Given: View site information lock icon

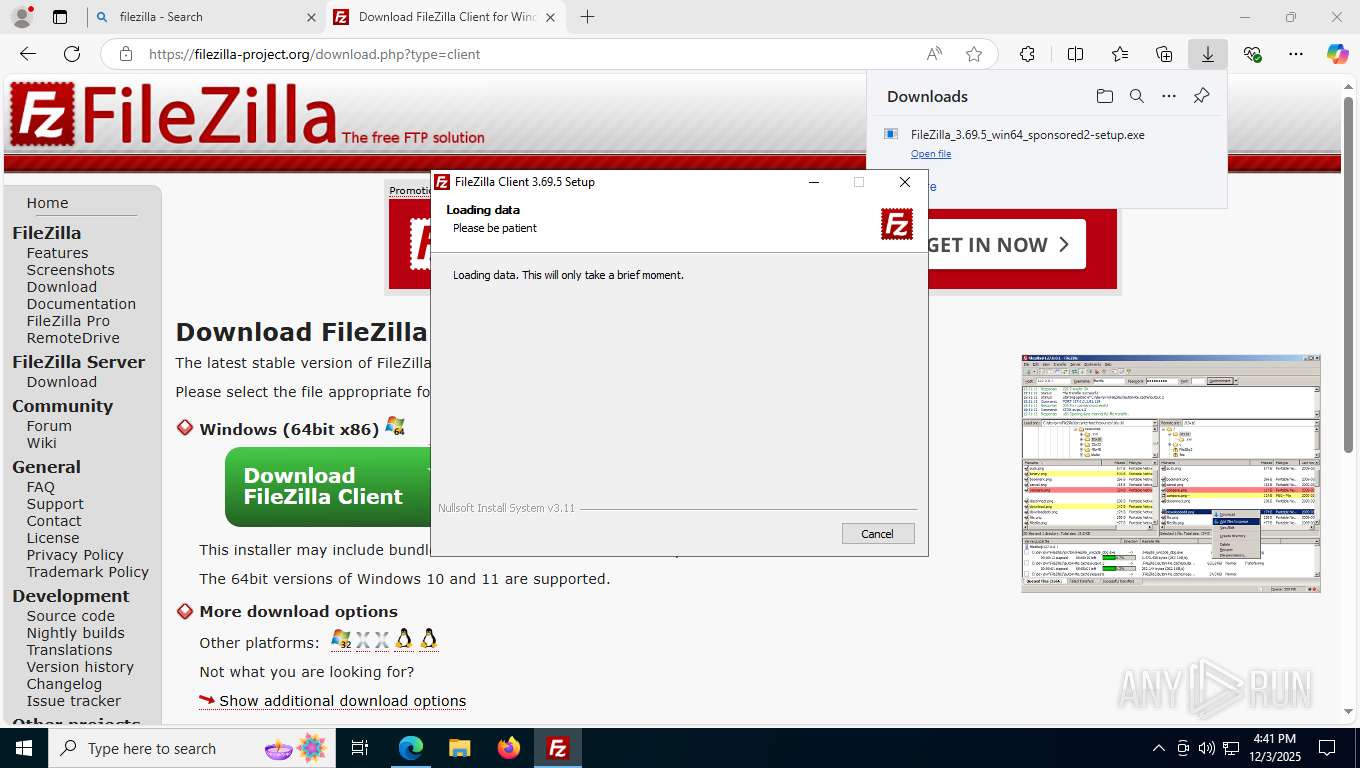Looking at the screenshot, I should (125, 54).
